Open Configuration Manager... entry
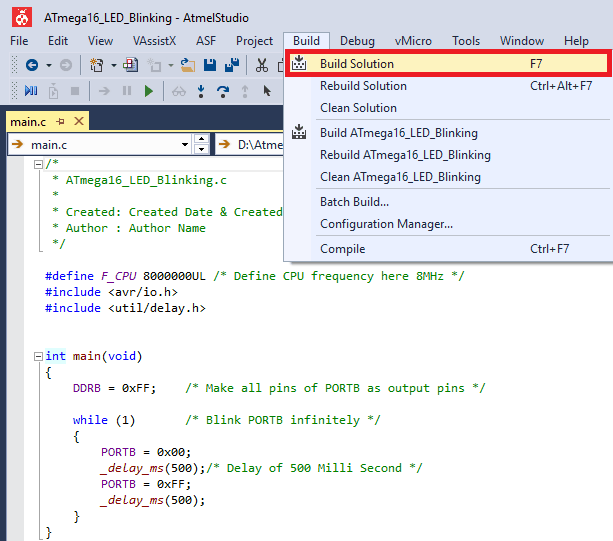The height and width of the screenshot is (541, 613). 448,224
